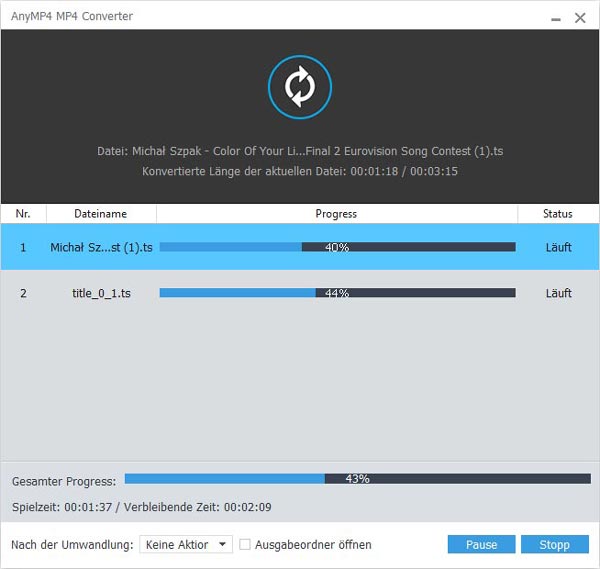Click the AnyMP4 MP4 Converter window title
The height and width of the screenshot is (569, 600).
(x=72, y=16)
